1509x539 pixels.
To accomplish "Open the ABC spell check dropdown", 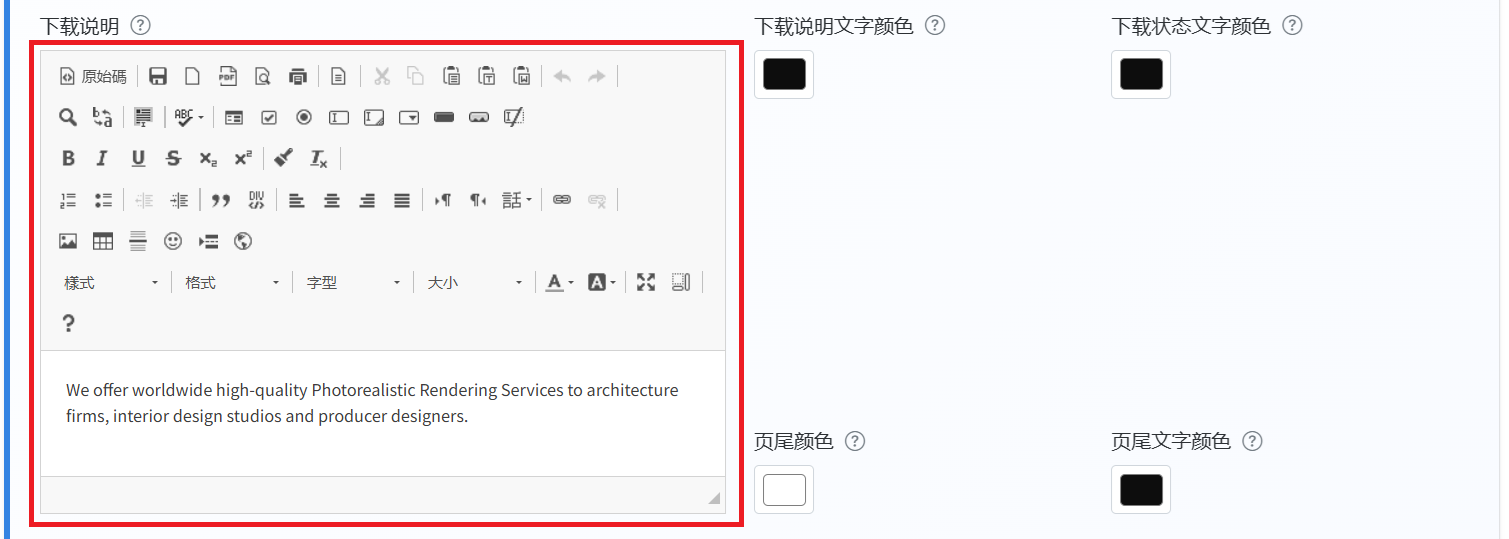I will tap(188, 117).
